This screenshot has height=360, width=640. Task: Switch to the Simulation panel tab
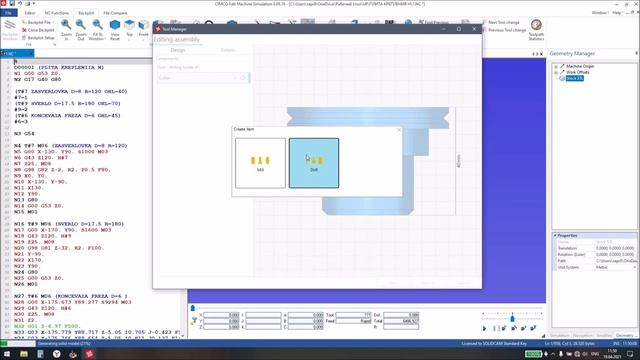pyautogui.click(x=559, y=336)
